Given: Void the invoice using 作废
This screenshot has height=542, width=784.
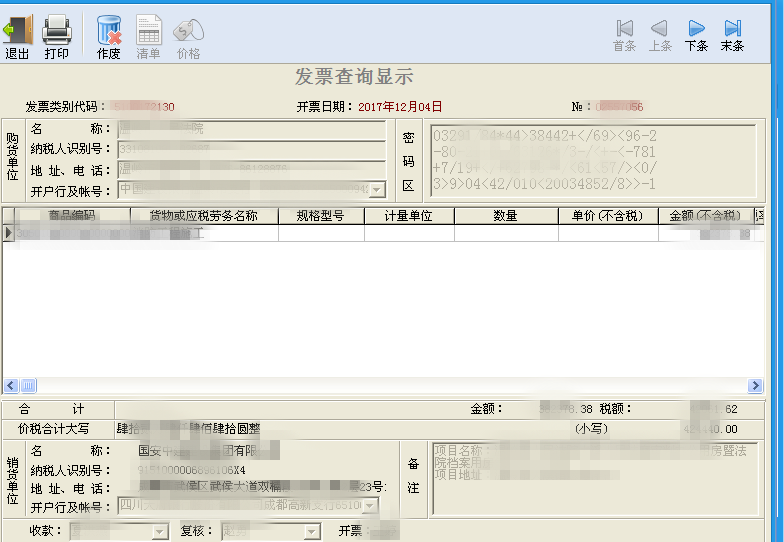Looking at the screenshot, I should click(x=108, y=36).
